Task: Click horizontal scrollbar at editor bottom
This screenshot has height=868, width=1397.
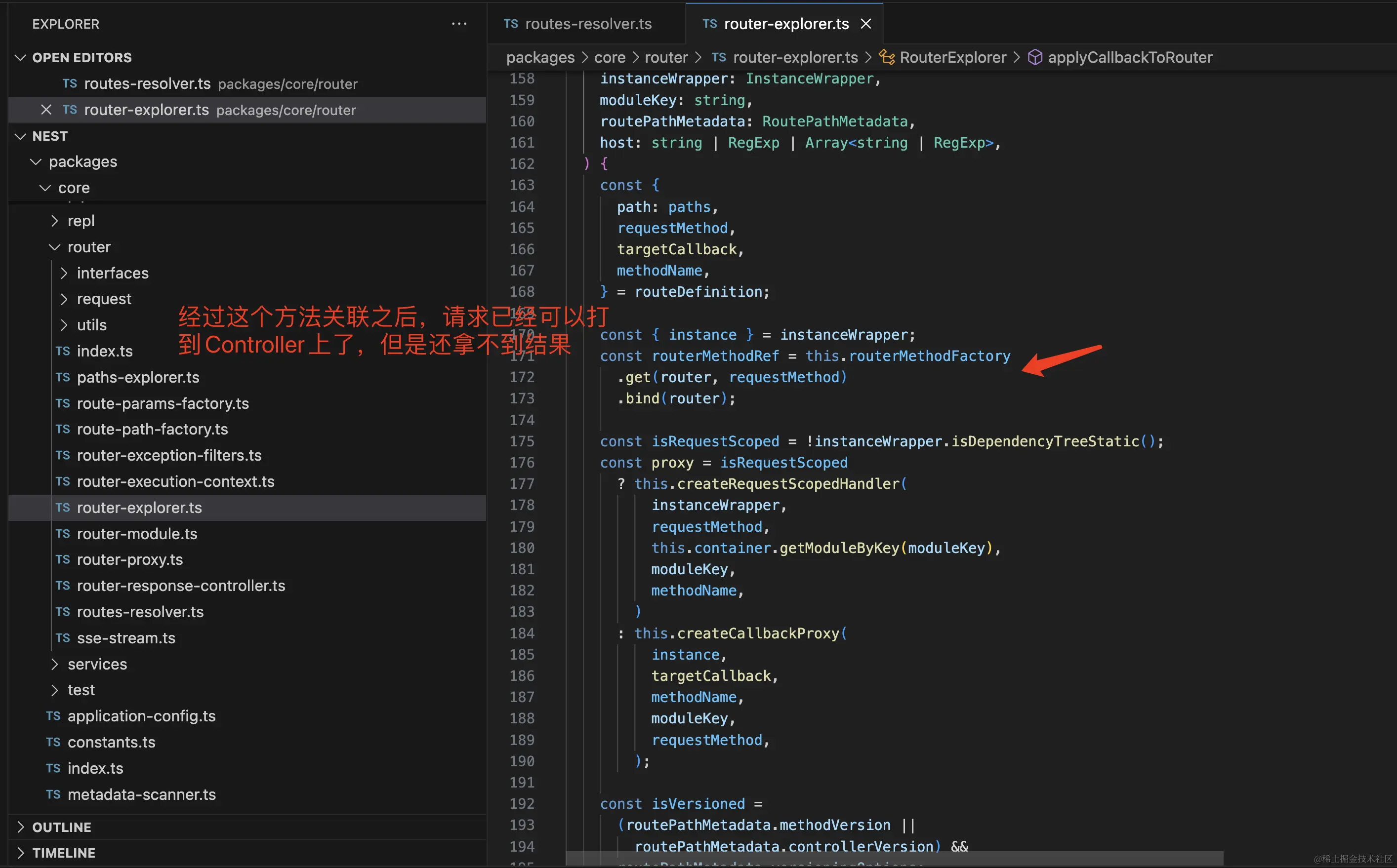Action: 894,859
